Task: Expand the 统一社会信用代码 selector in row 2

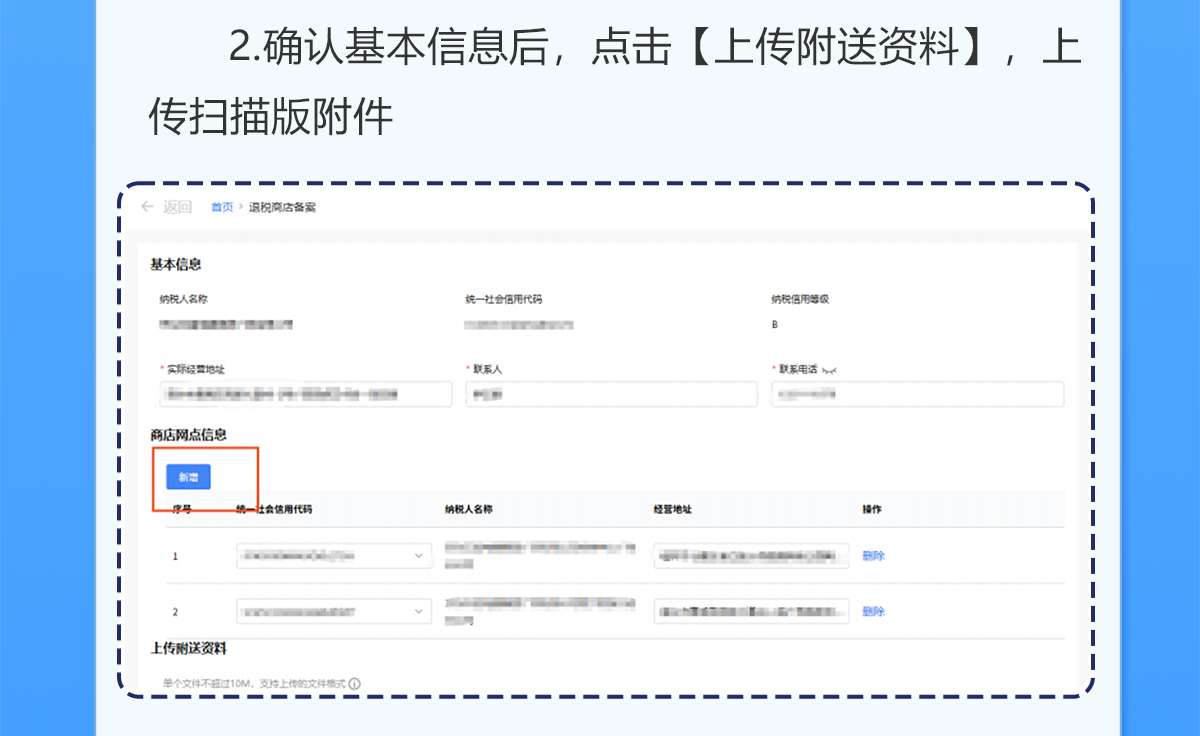Action: point(420,610)
